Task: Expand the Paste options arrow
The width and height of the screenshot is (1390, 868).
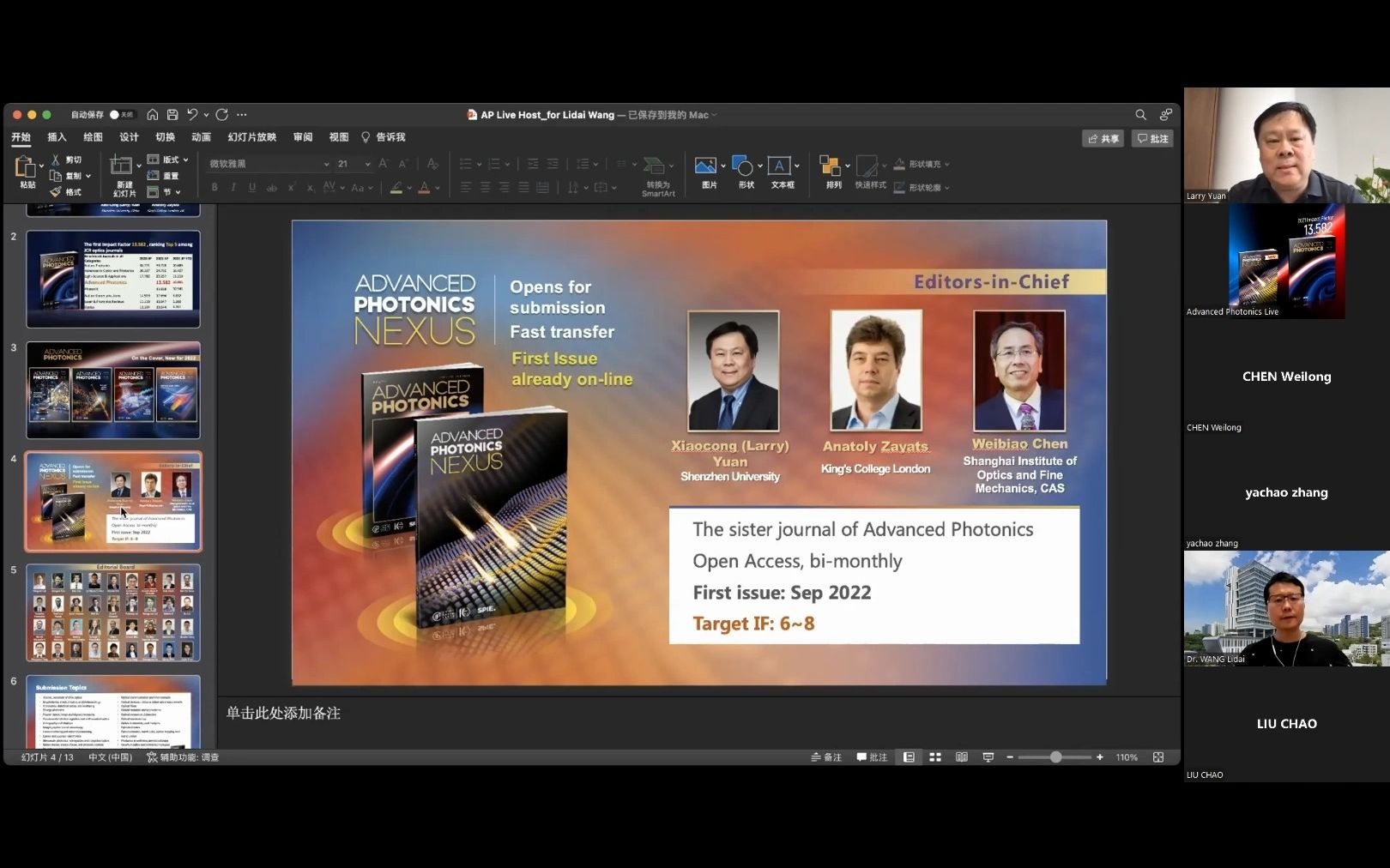Action: point(41,166)
